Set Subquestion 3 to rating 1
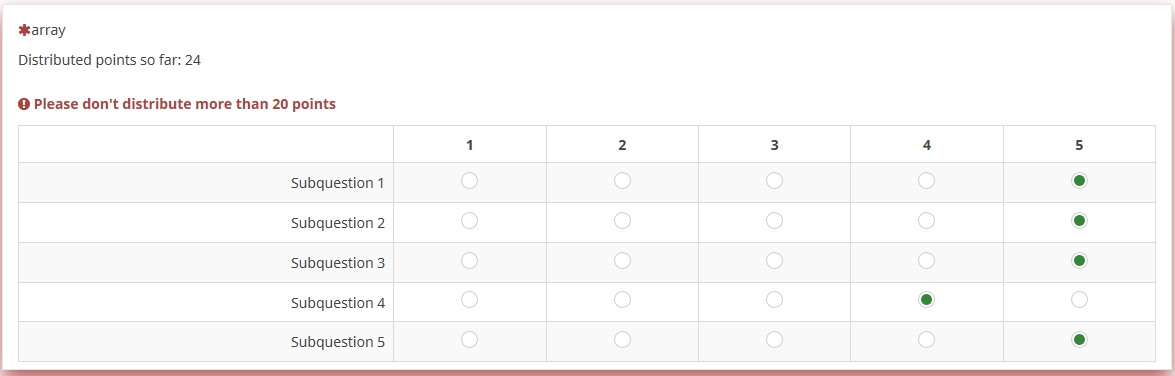The image size is (1175, 376). (469, 261)
